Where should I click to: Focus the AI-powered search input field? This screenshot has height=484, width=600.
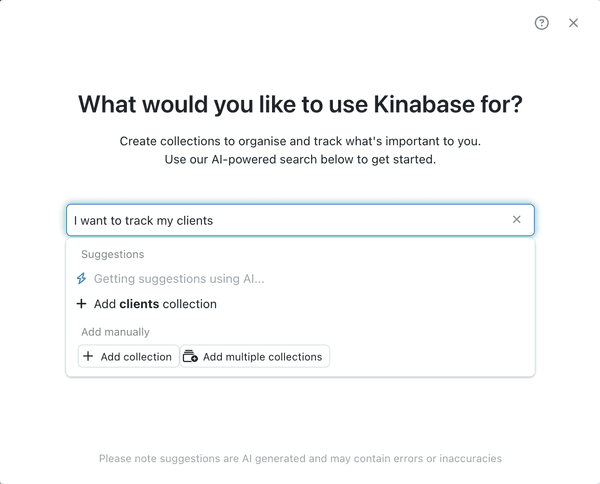[x=300, y=220]
